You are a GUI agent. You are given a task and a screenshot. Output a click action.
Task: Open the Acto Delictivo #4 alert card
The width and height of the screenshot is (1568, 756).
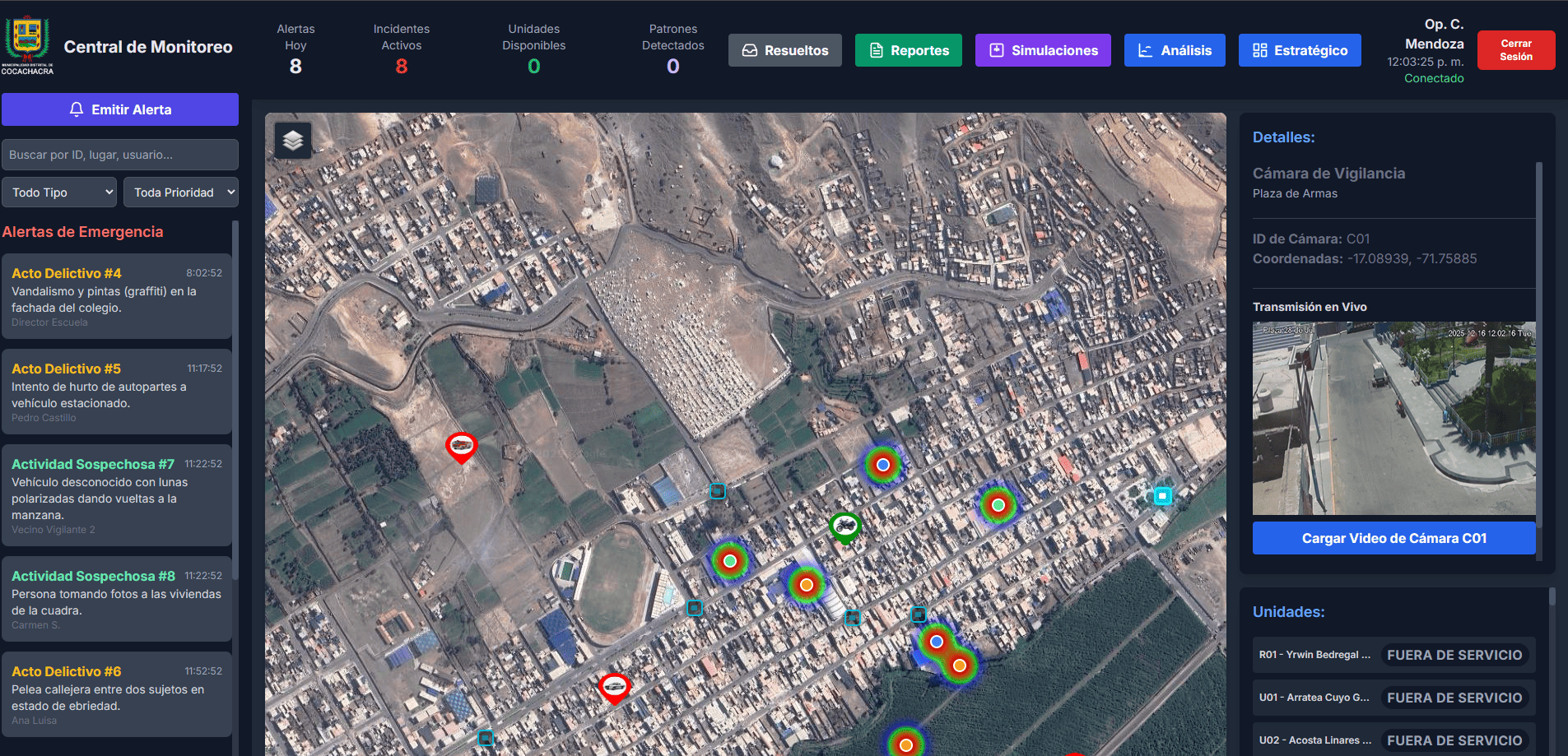click(117, 296)
